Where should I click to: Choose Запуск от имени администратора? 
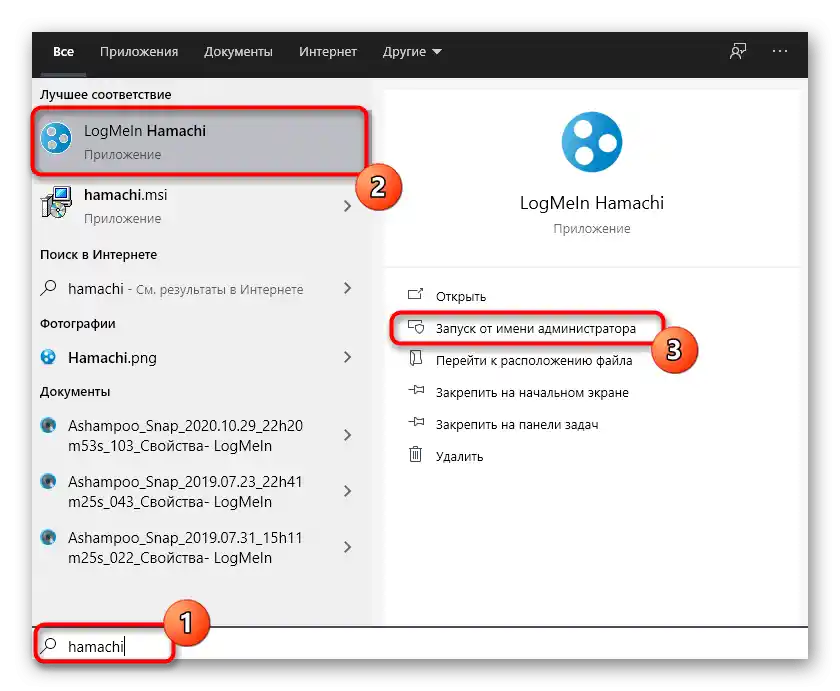[535, 328]
